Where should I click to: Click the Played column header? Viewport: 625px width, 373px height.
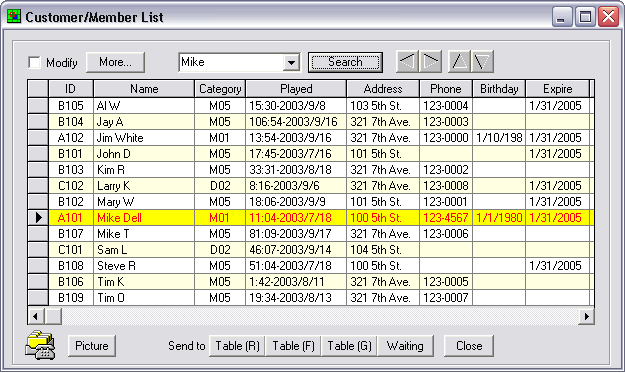(x=296, y=88)
